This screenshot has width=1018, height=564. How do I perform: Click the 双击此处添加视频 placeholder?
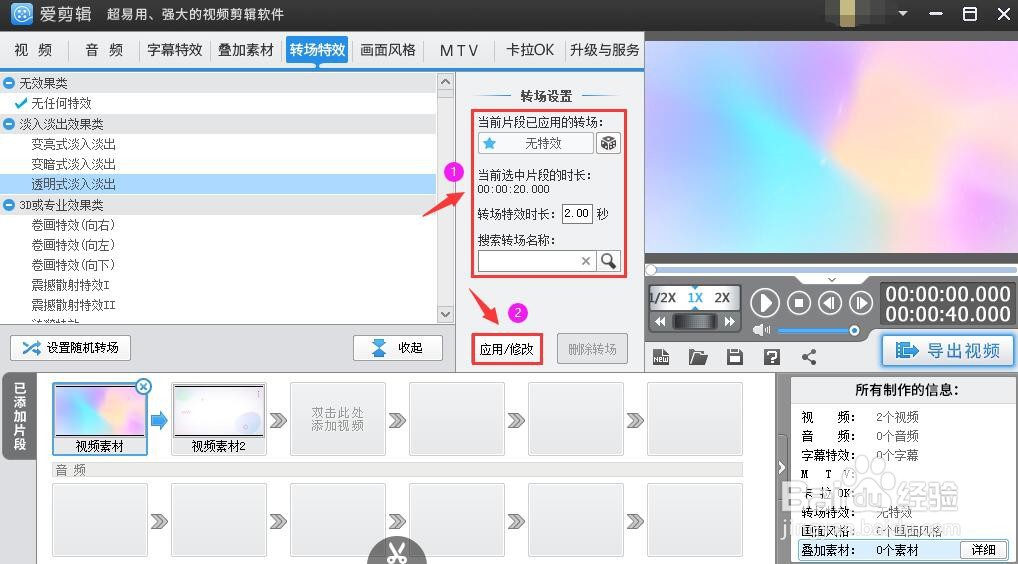pyautogui.click(x=338, y=419)
